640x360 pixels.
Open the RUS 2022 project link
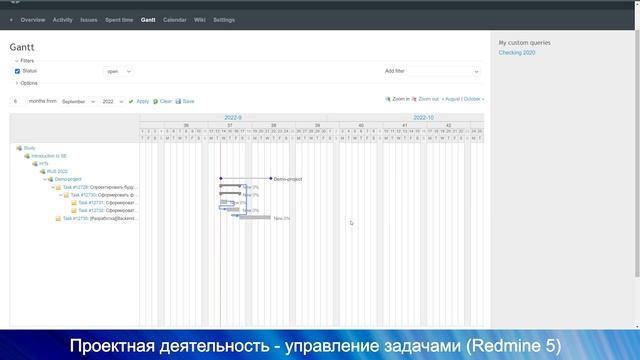point(57,171)
